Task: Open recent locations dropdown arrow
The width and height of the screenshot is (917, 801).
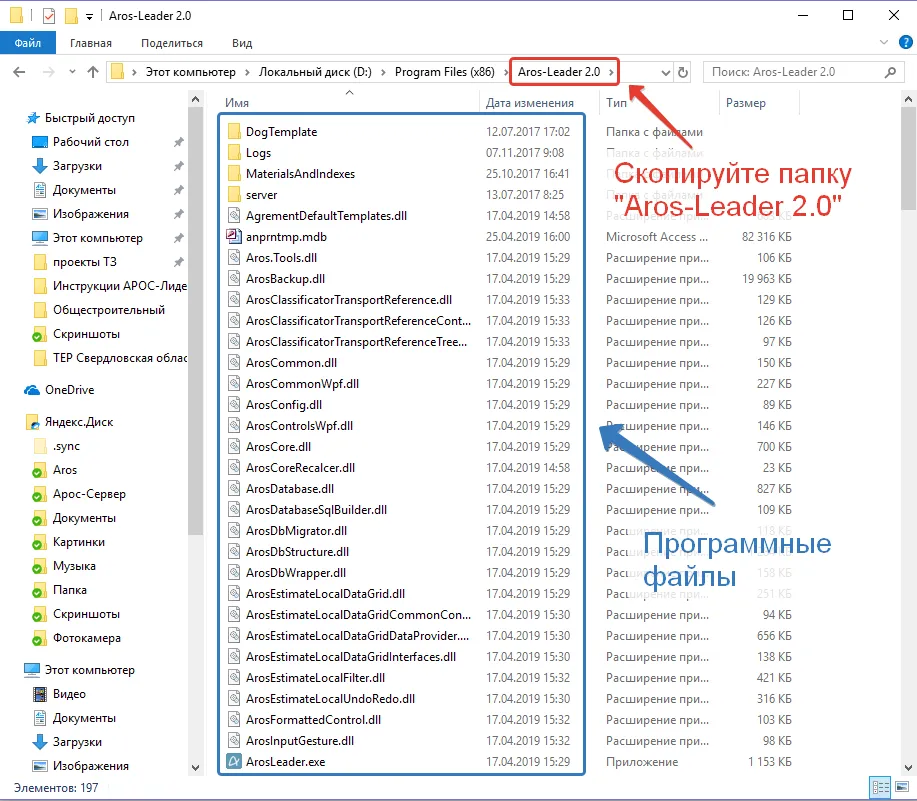Action: (x=72, y=72)
